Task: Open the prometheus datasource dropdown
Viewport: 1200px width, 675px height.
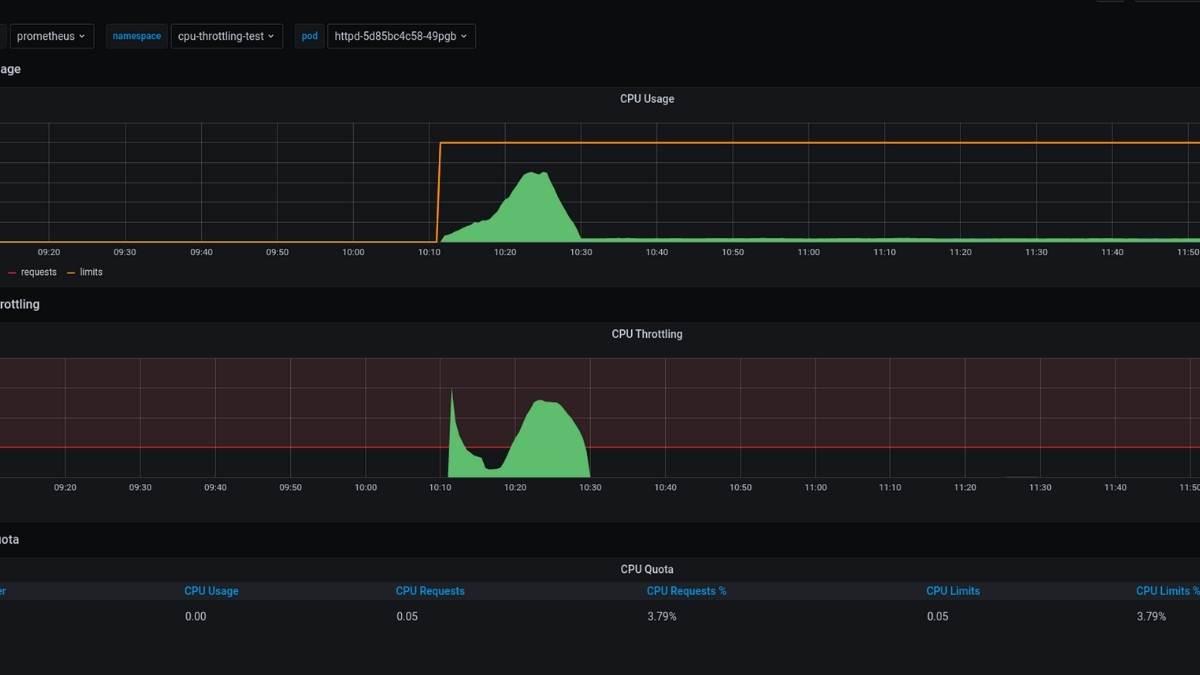Action: (51, 36)
